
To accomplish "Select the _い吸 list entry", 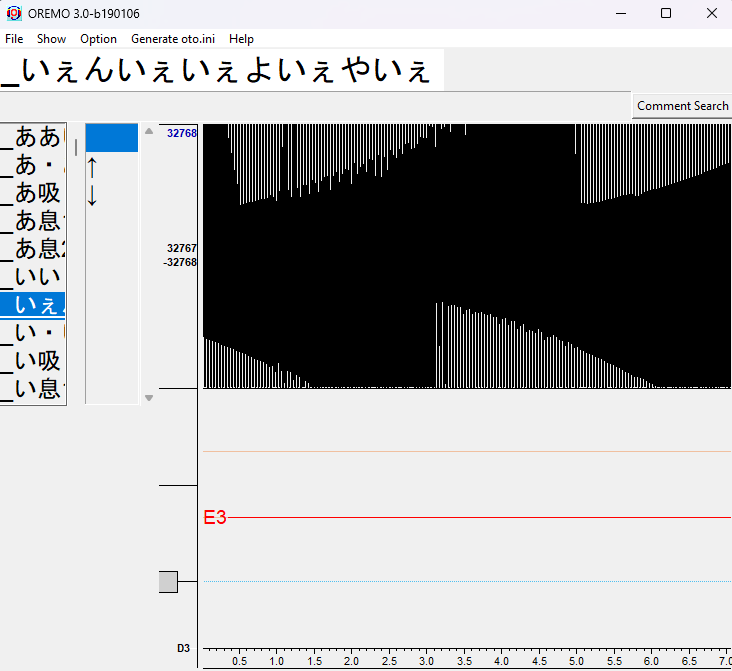I will (33, 360).
